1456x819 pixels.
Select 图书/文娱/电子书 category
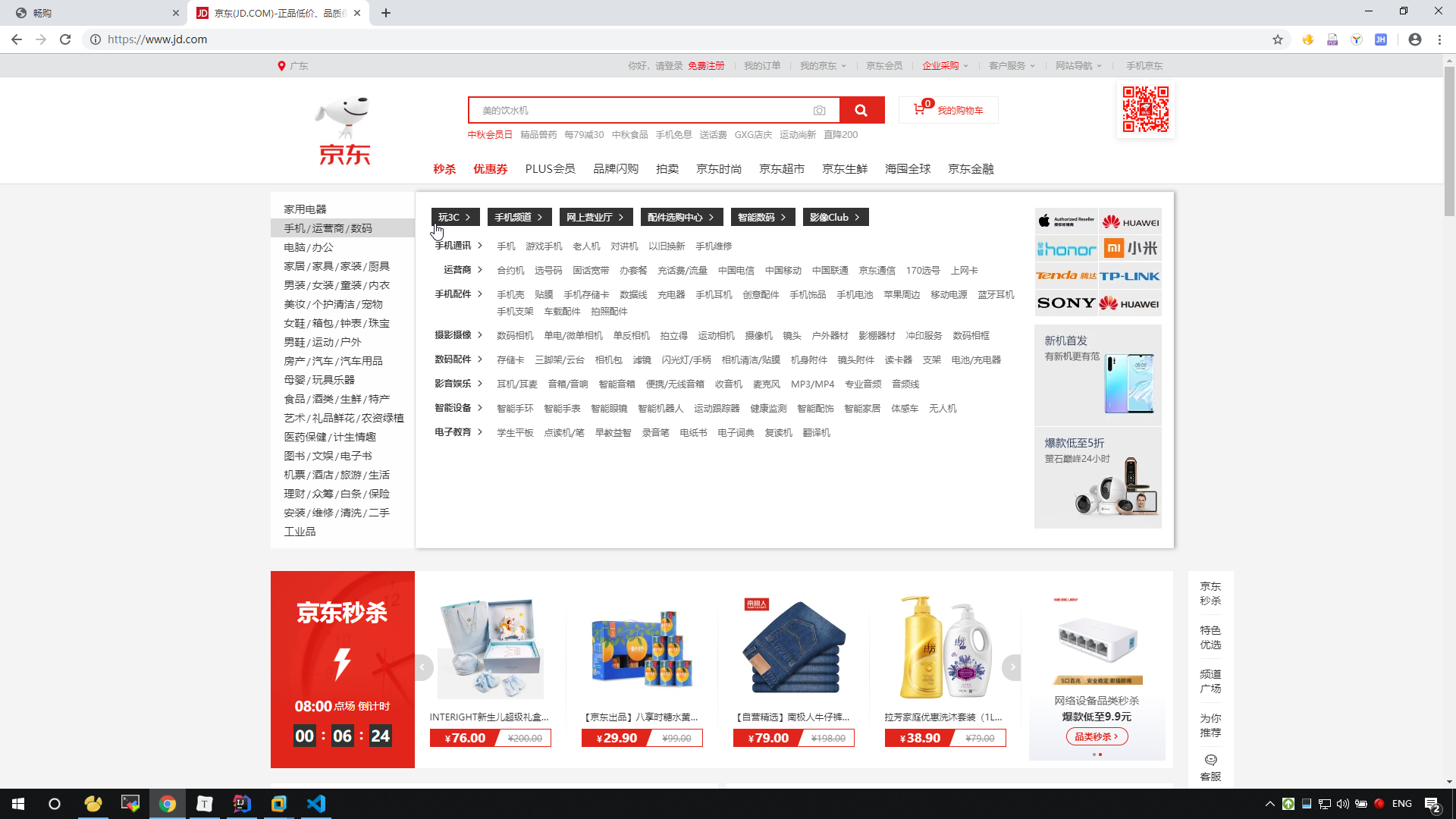tap(328, 456)
